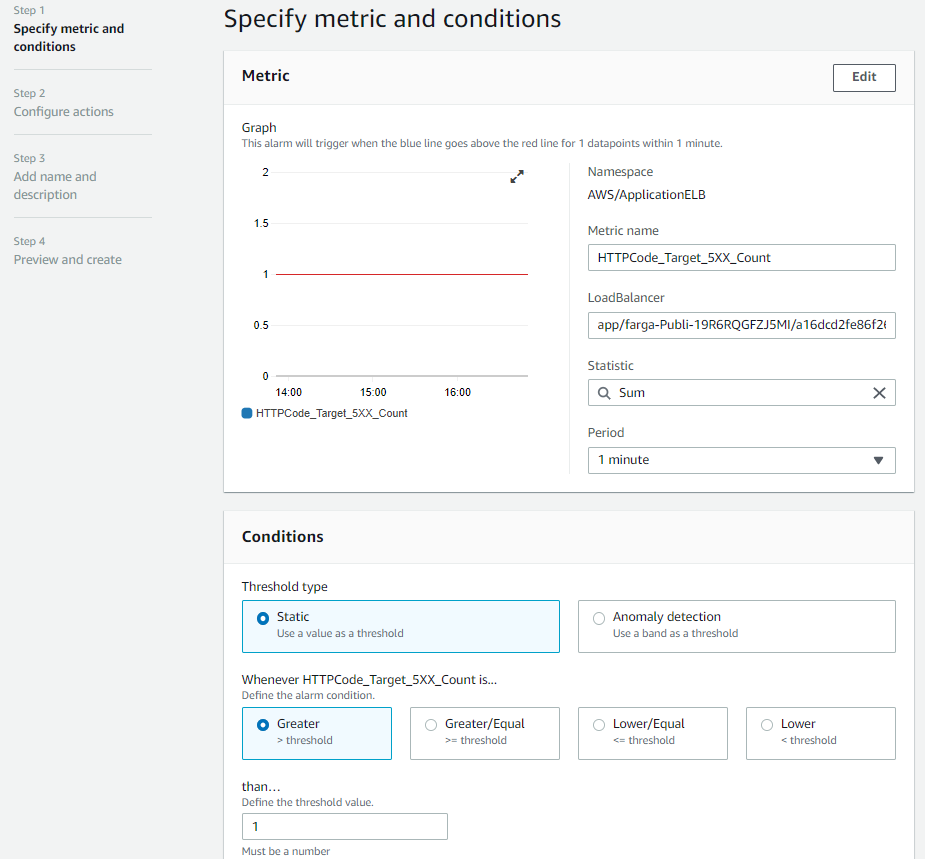Image resolution: width=925 pixels, height=859 pixels.
Task: Choose the Lower than threshold condition
Action: (x=767, y=723)
